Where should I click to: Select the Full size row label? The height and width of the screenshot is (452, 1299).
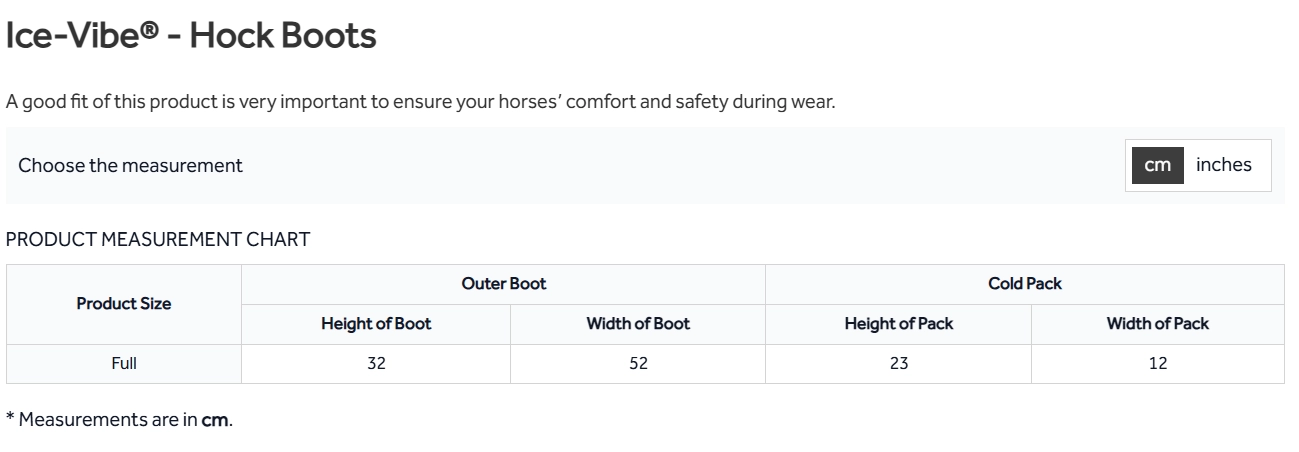[124, 364]
